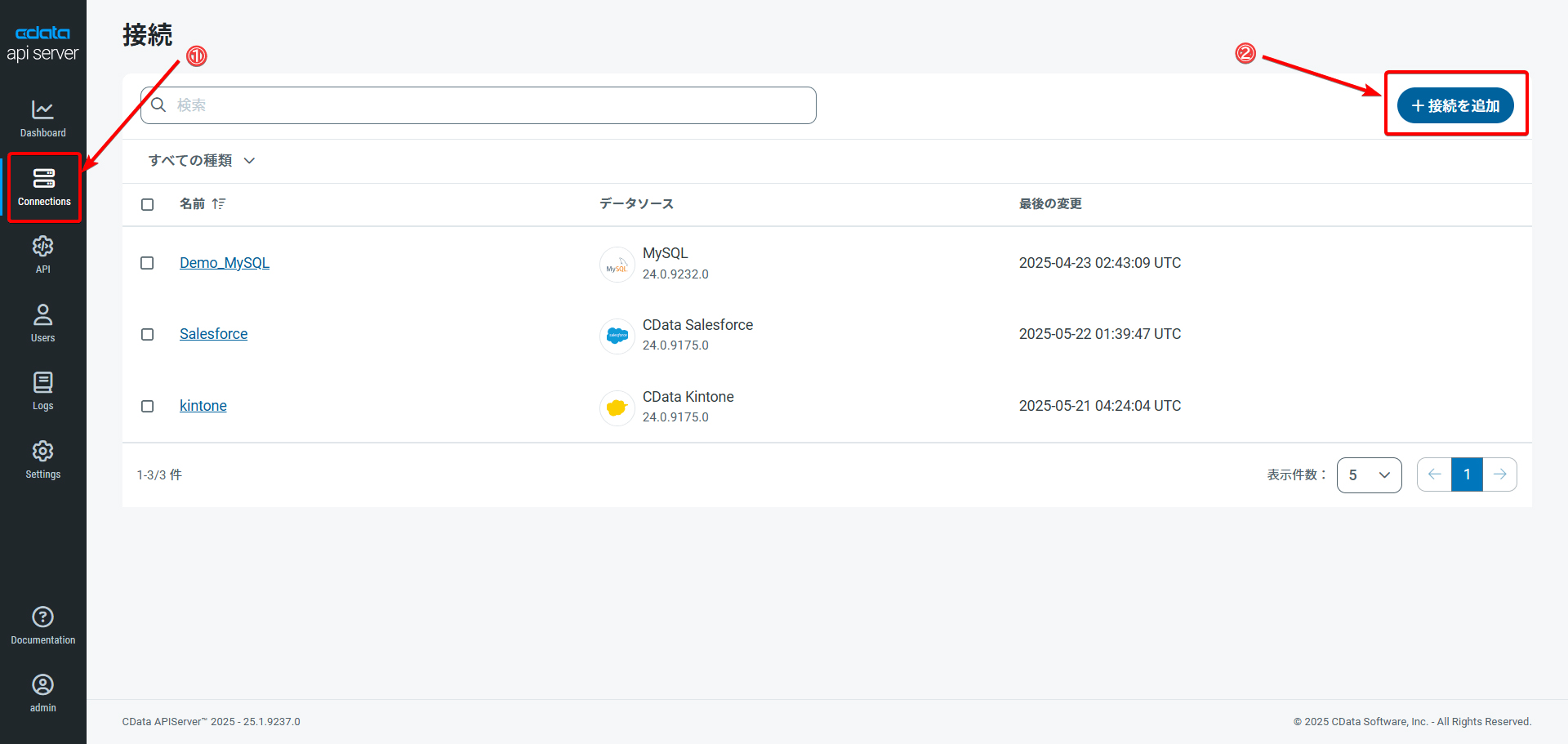
Task: Open the Users section
Action: pyautogui.click(x=43, y=323)
